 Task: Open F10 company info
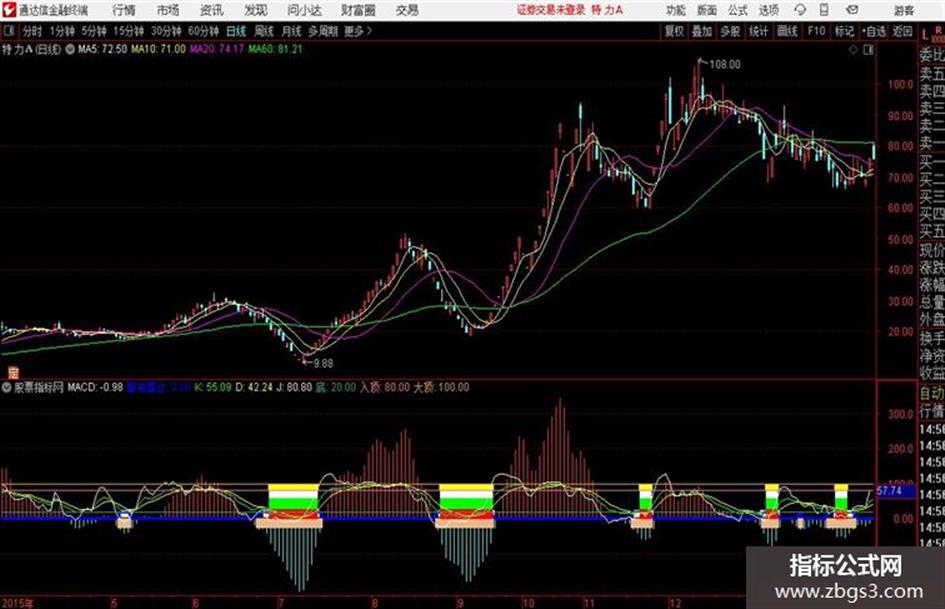[x=816, y=31]
